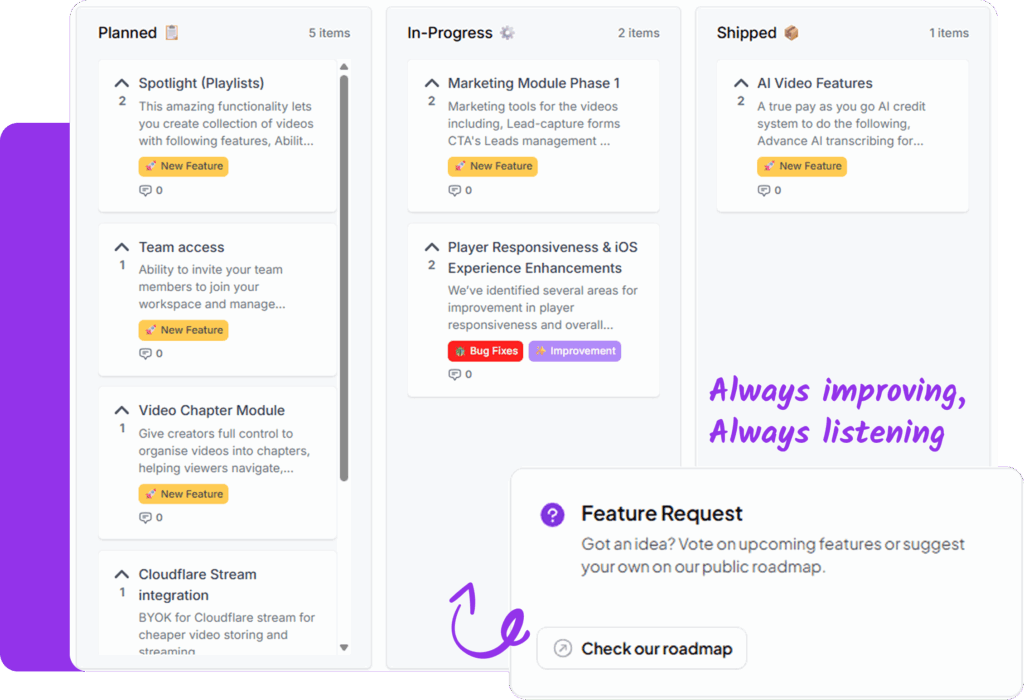Click the Planned list scroll-up arrow
Screen dimensions: 1024x700
click(x=344, y=67)
